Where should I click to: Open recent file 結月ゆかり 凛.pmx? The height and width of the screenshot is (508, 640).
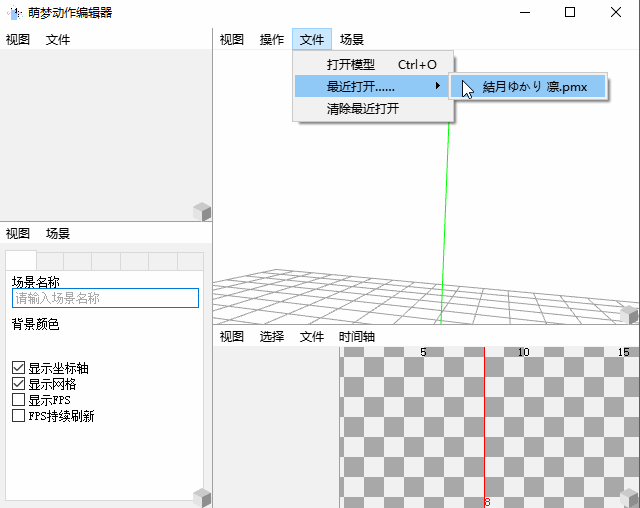528,87
